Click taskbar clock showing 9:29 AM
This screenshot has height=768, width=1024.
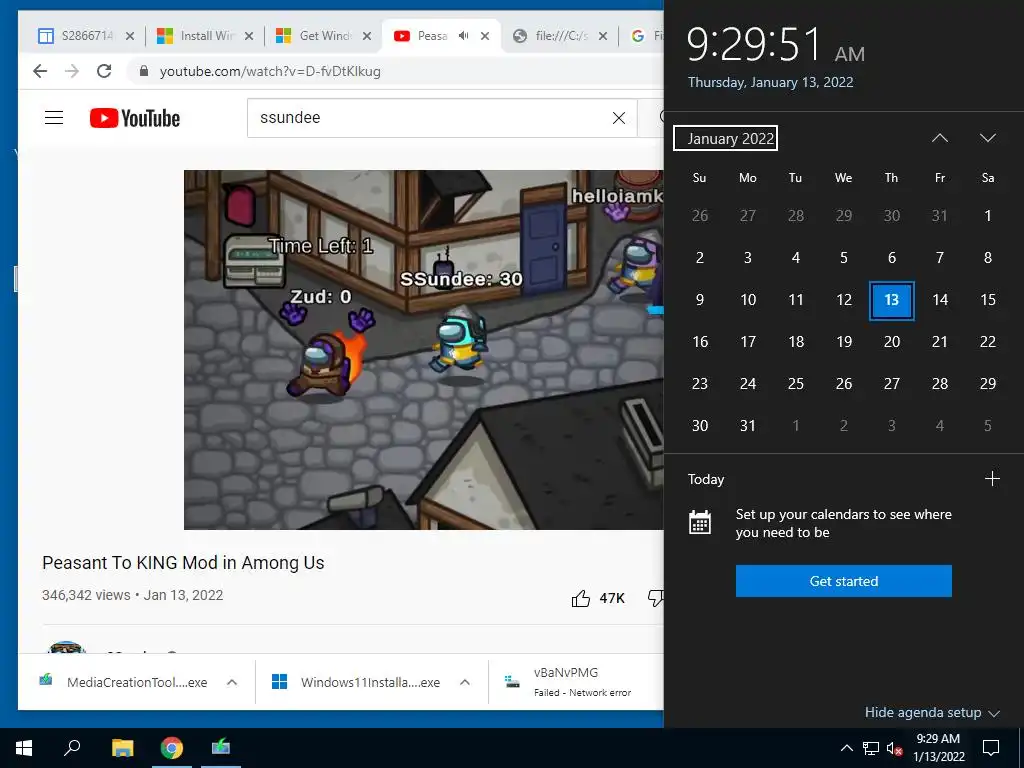(938, 748)
